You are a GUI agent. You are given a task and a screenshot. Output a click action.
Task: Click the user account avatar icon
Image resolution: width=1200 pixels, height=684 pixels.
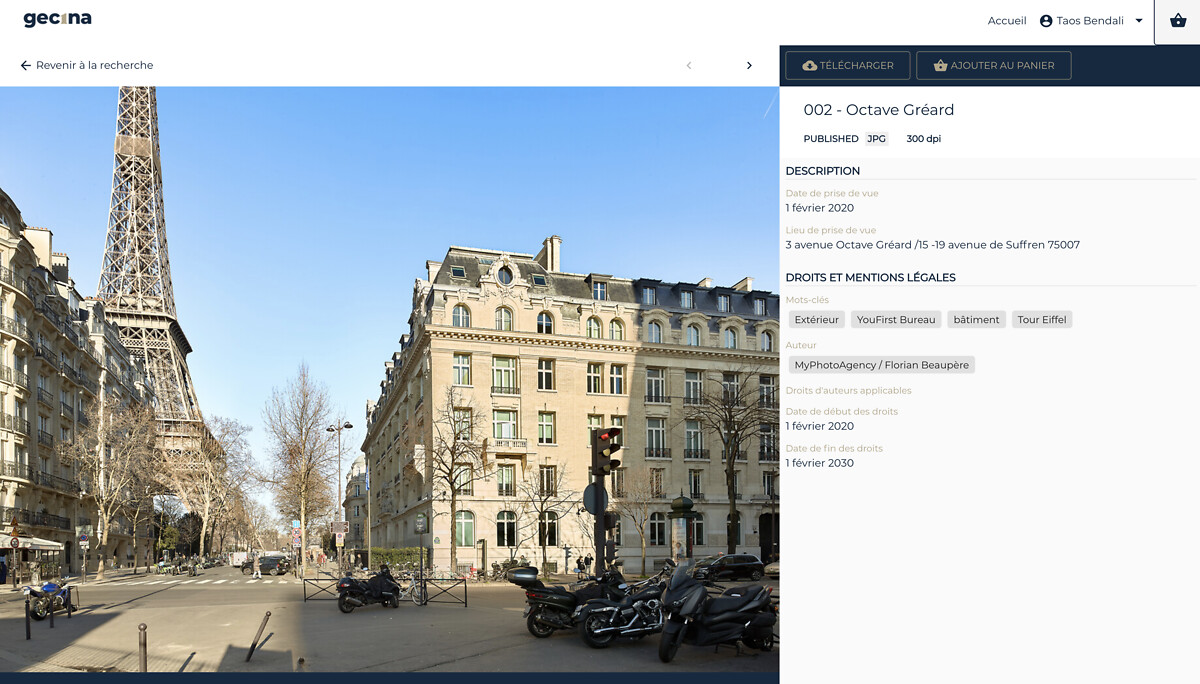(1046, 21)
